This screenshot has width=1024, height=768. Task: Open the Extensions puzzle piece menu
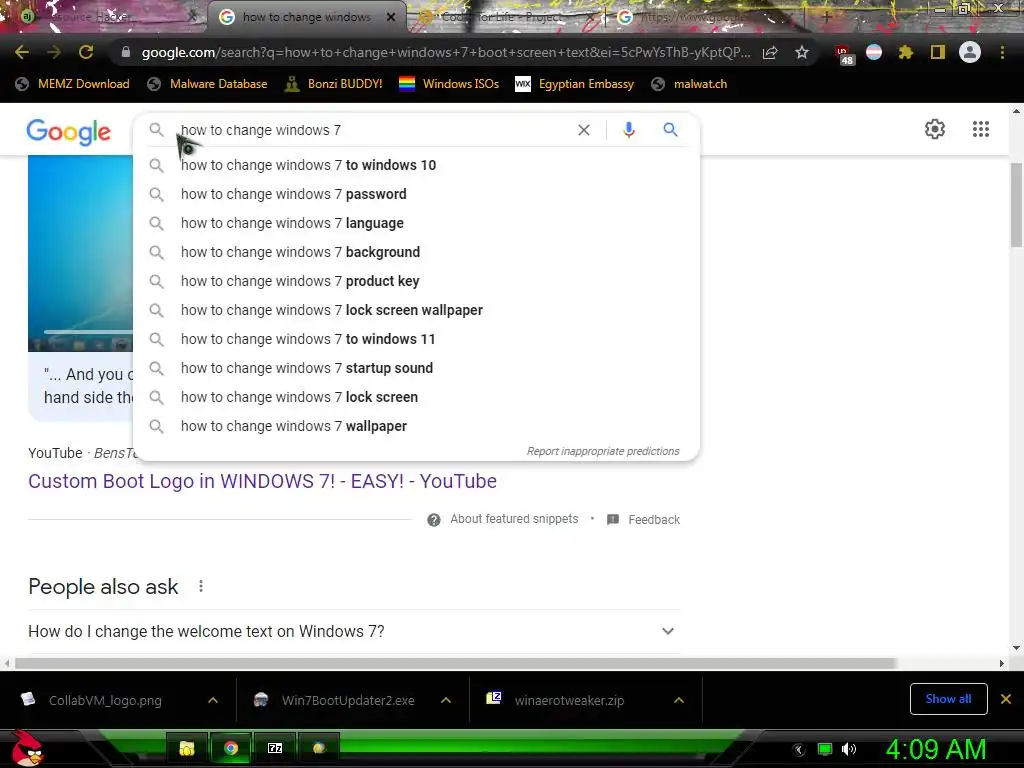(905, 52)
